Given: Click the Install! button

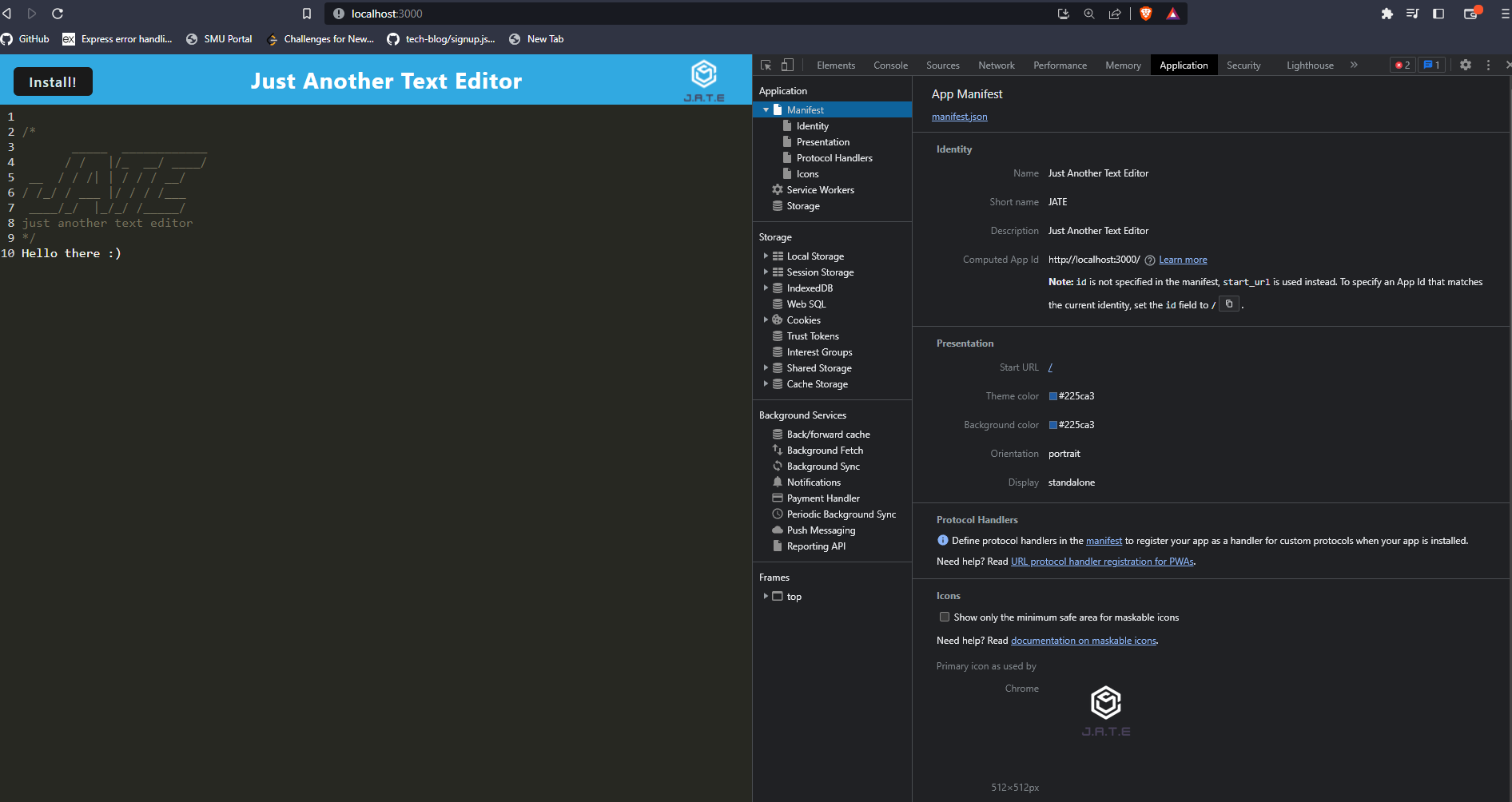Looking at the screenshot, I should click(53, 81).
